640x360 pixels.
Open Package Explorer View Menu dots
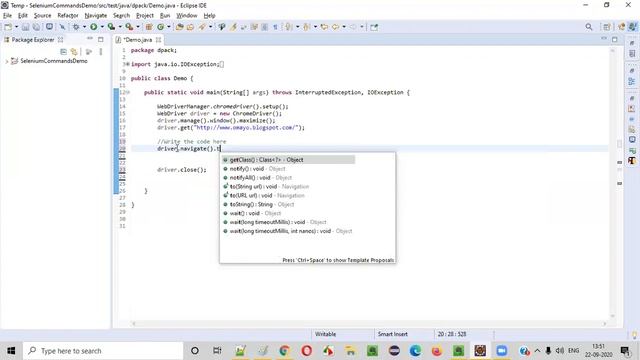101,52
